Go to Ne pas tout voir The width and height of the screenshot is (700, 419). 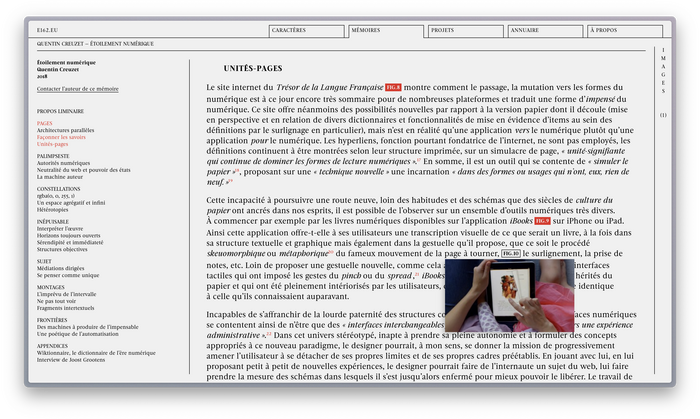point(56,301)
